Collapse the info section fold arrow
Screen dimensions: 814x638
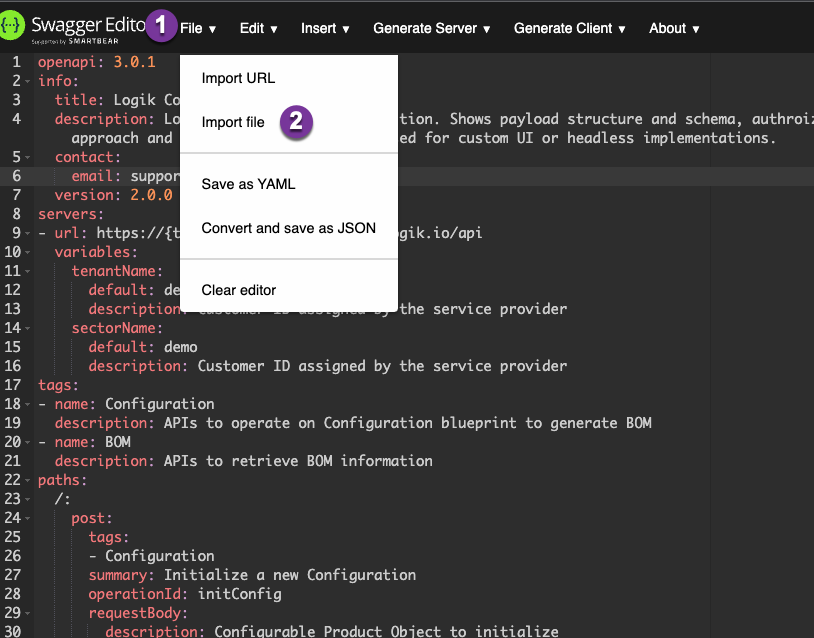(x=30, y=81)
